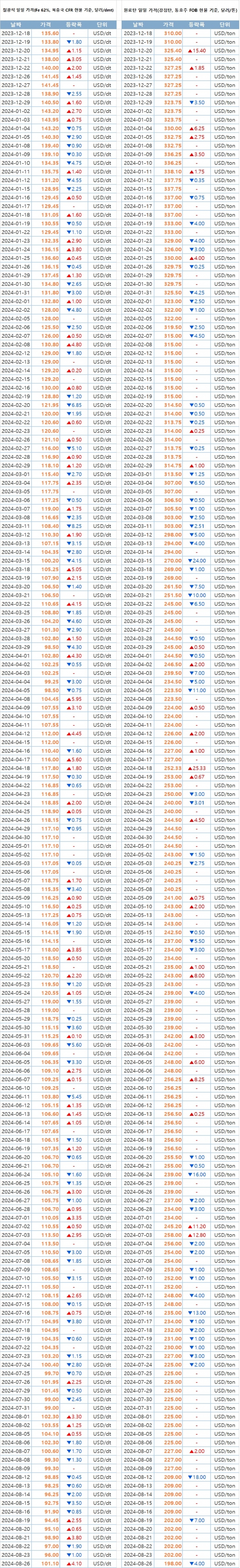Click the blue down triangle beside 24.00 in coal table
Image resolution: width=240 pixels, height=1568 pixels.
pyautogui.click(x=190, y=560)
